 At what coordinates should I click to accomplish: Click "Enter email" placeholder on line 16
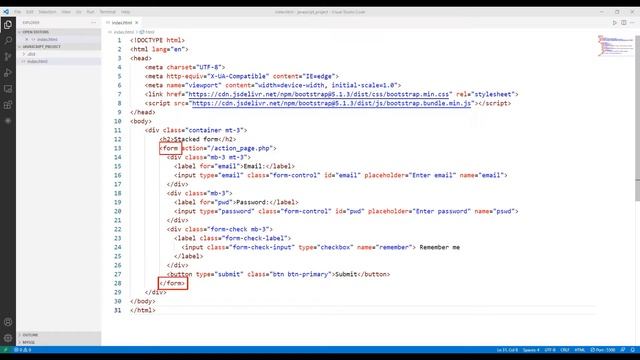(x=432, y=175)
